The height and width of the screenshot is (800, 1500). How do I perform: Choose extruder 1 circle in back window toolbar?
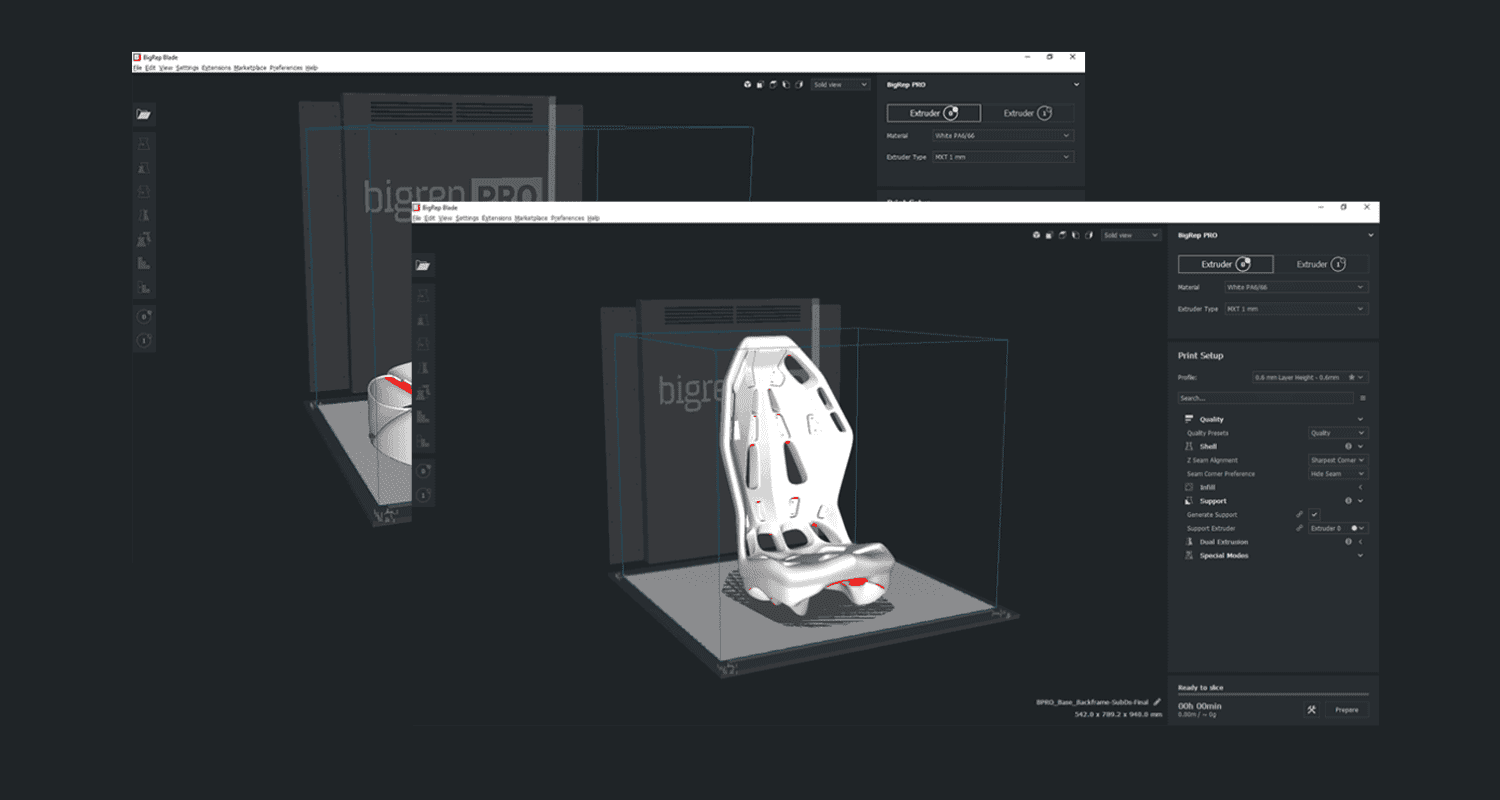pos(144,341)
